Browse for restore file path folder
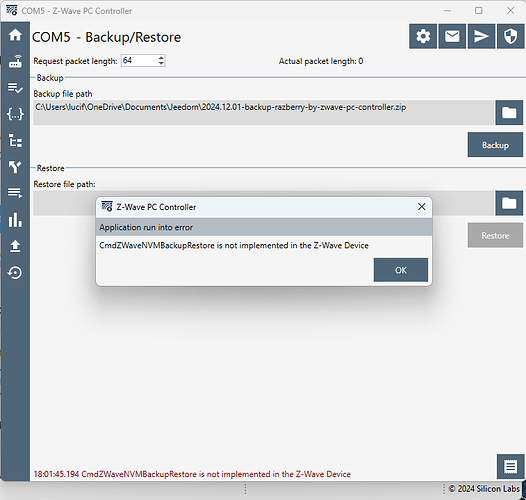The image size is (526, 500). (509, 203)
